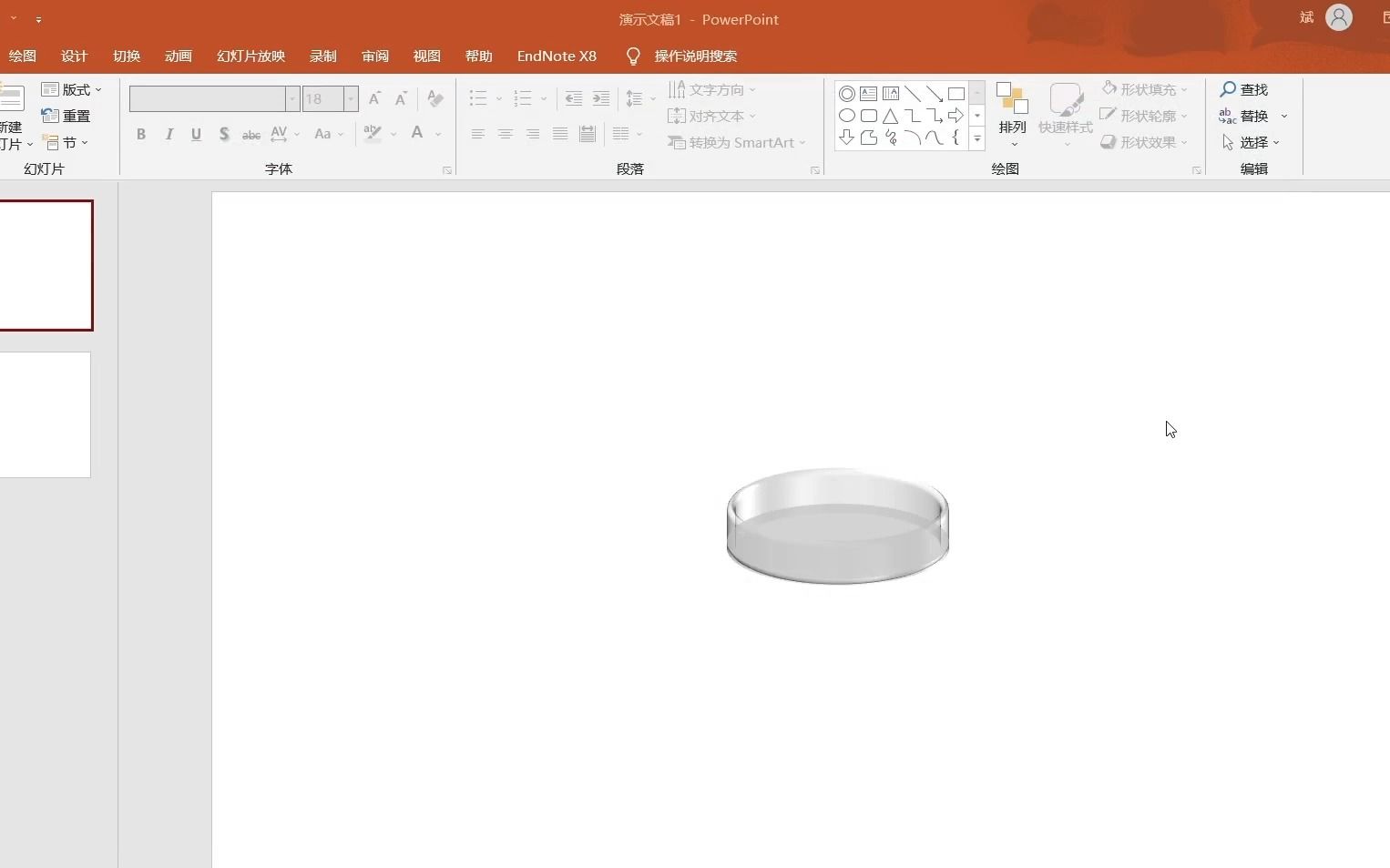
Task: Open the 切换 Transitions tab
Action: pos(127,56)
